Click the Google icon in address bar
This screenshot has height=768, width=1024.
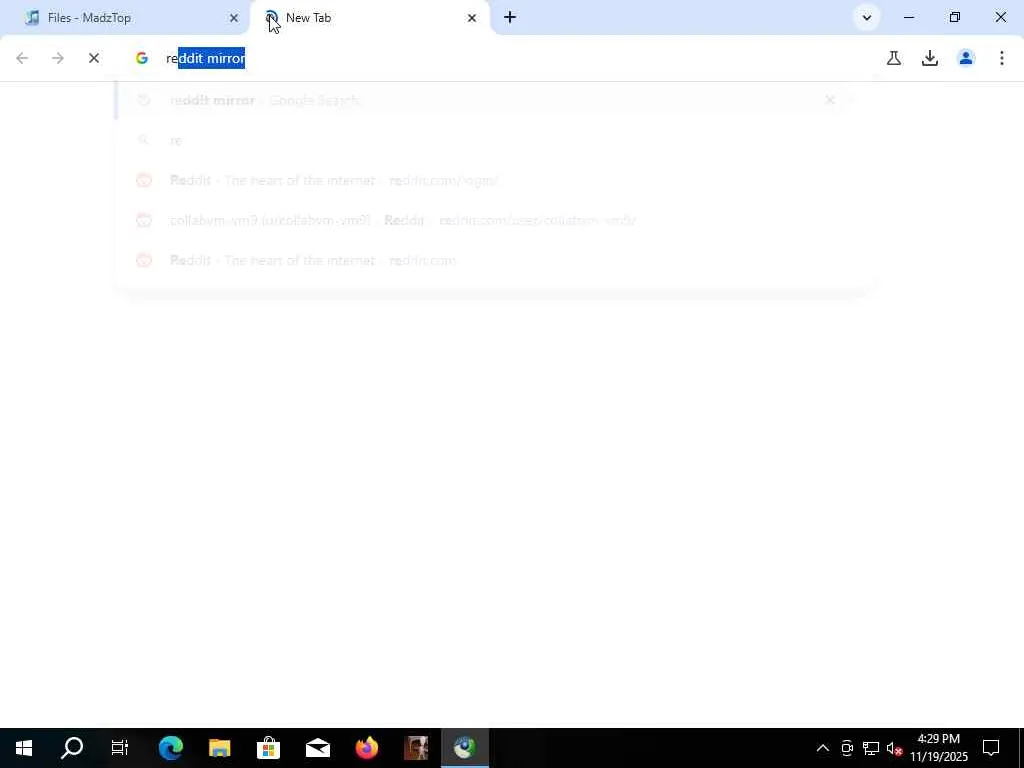tap(142, 58)
